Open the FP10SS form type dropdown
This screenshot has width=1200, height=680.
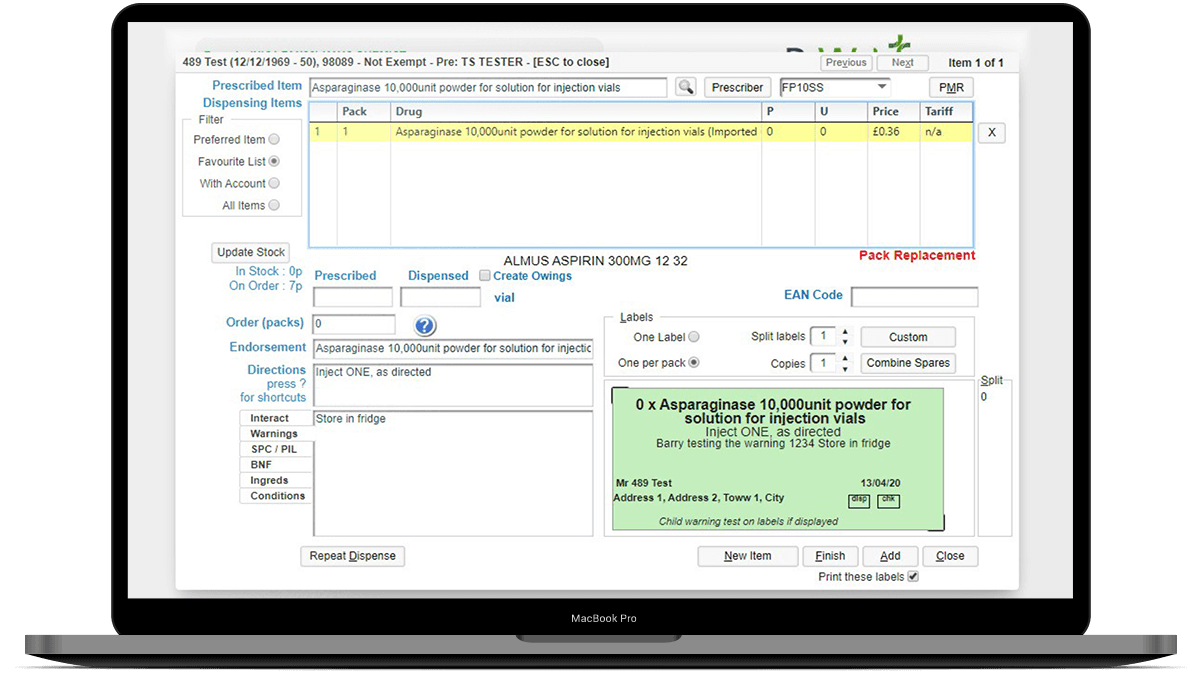point(881,88)
